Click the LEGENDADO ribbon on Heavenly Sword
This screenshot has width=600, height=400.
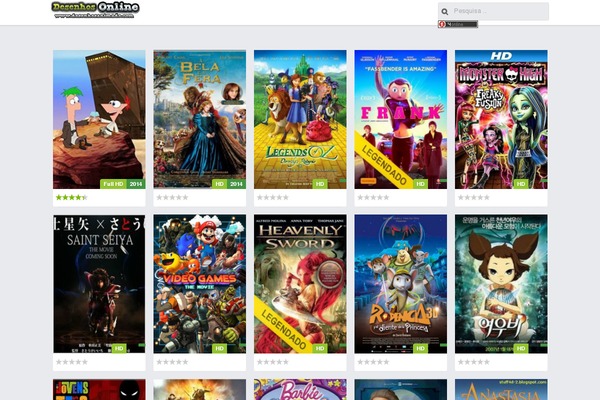[x=282, y=328]
